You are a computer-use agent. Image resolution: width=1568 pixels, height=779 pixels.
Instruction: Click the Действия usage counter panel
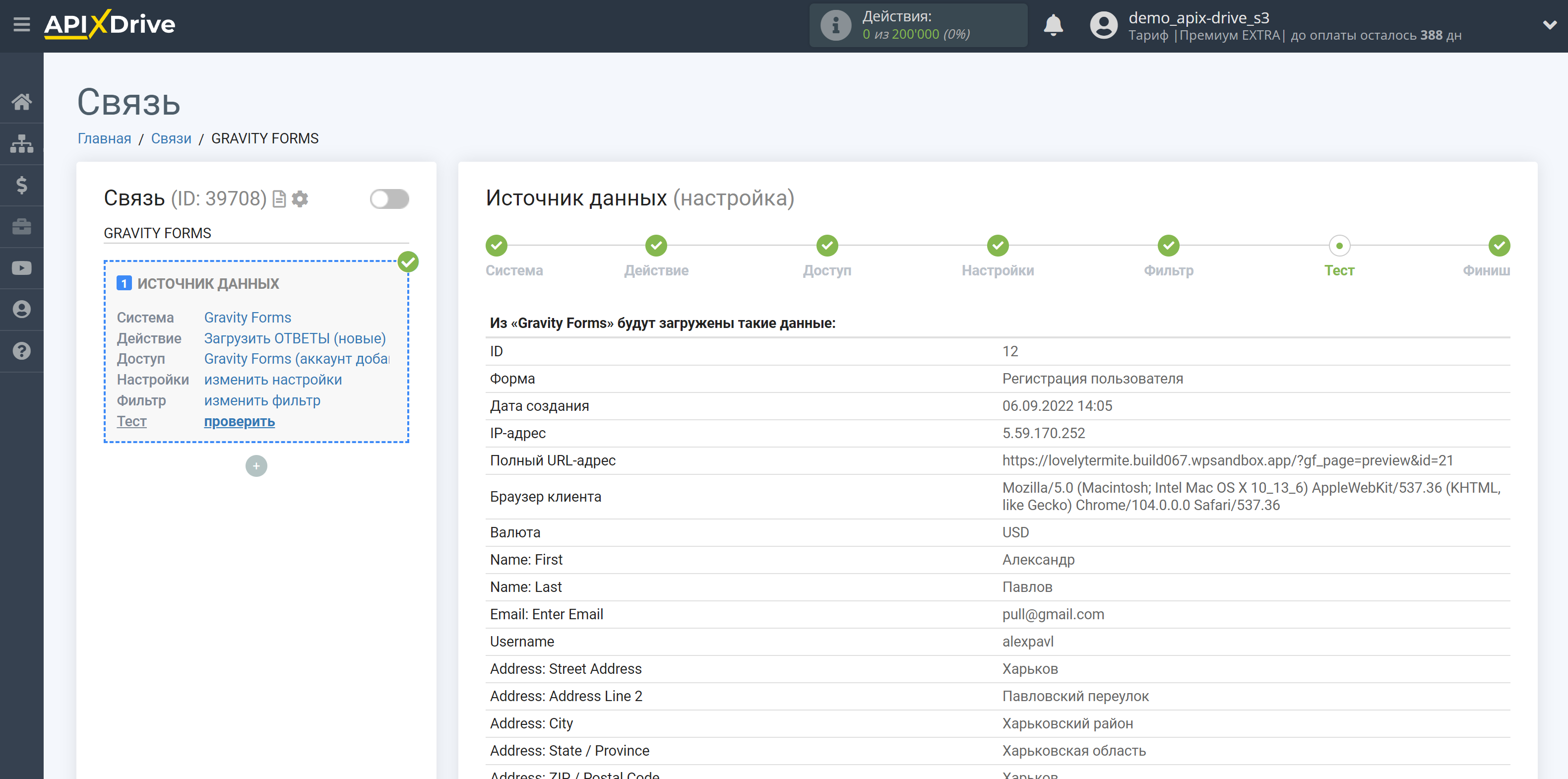pyautogui.click(x=918, y=26)
